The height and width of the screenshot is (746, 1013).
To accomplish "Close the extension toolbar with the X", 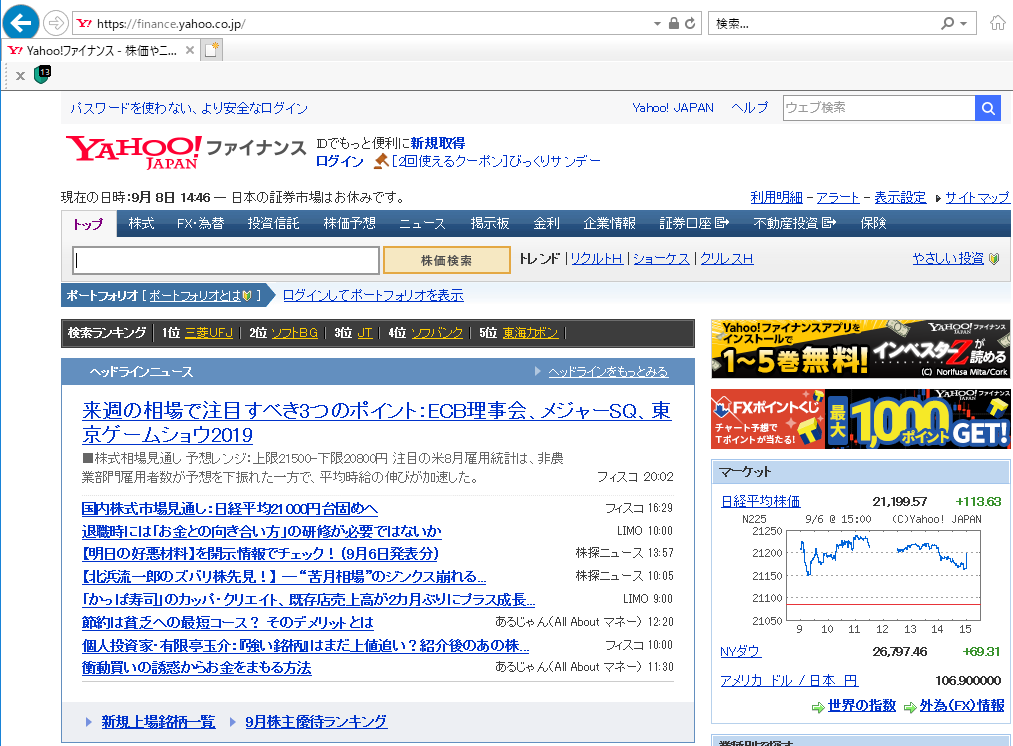I will pyautogui.click(x=21, y=76).
